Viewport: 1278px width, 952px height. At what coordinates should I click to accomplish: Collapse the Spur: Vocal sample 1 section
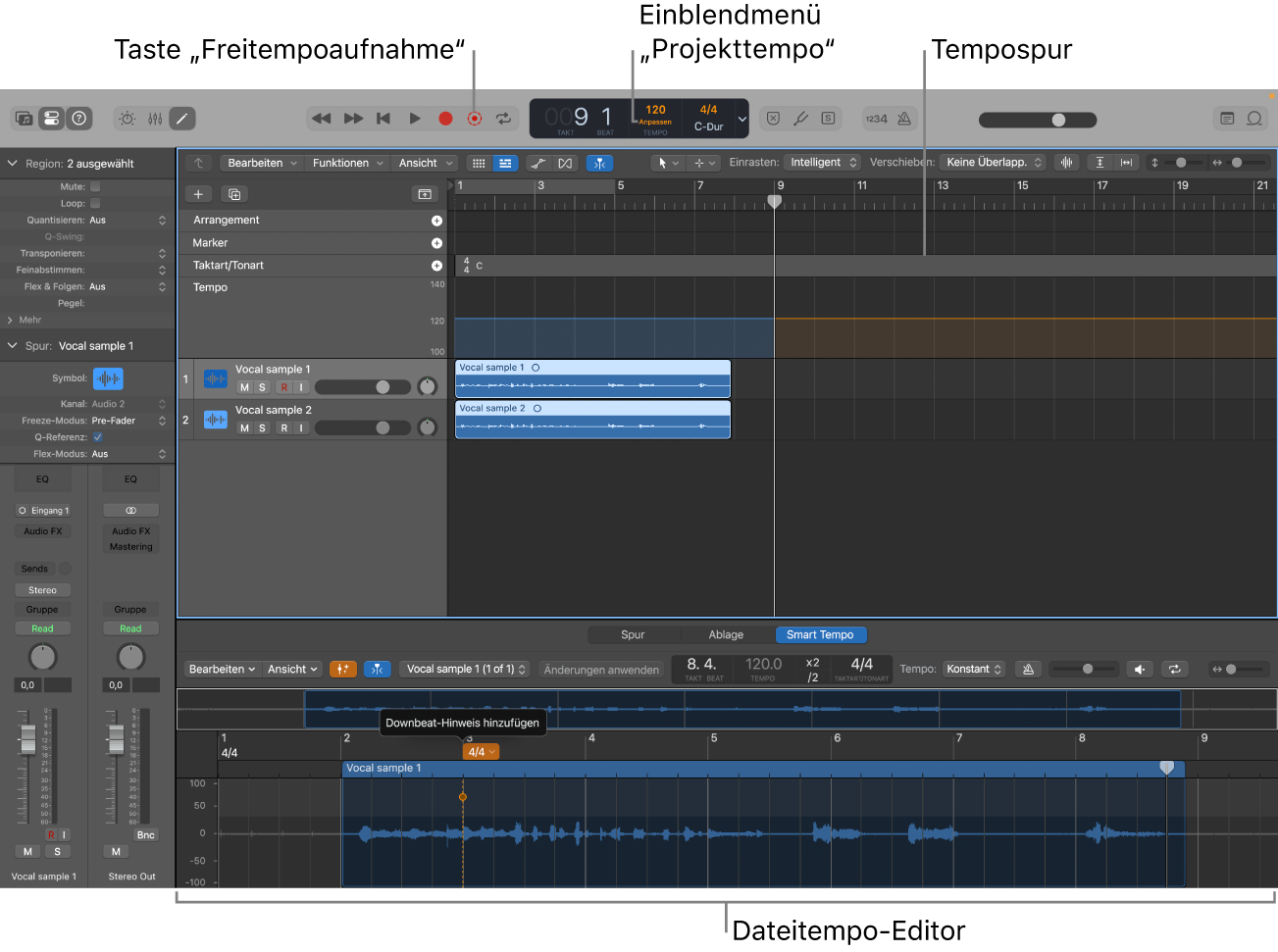pyautogui.click(x=13, y=346)
